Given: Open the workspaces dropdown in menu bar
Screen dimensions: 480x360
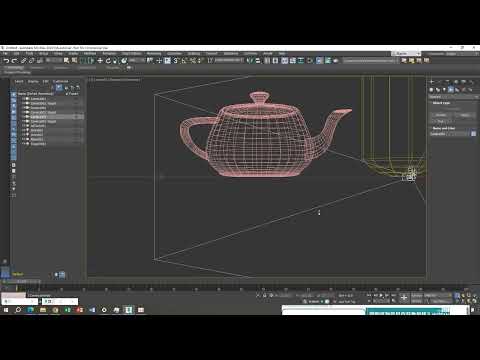Looking at the screenshot, I should [x=406, y=53].
